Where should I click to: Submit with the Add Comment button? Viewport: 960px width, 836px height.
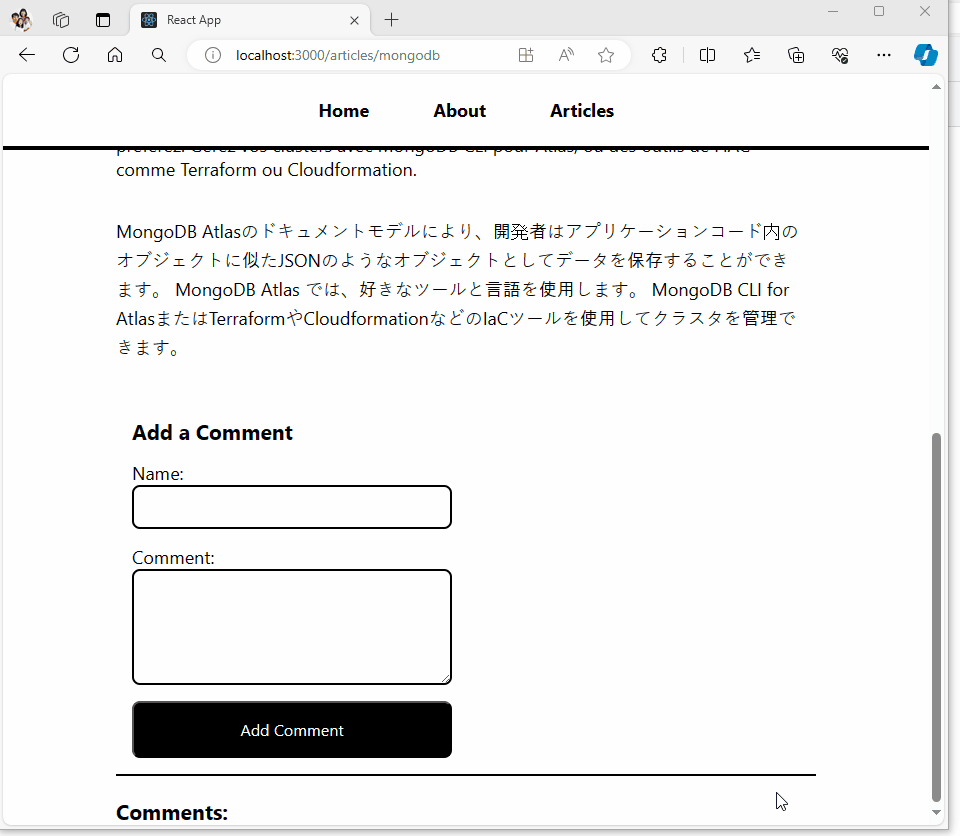click(292, 730)
